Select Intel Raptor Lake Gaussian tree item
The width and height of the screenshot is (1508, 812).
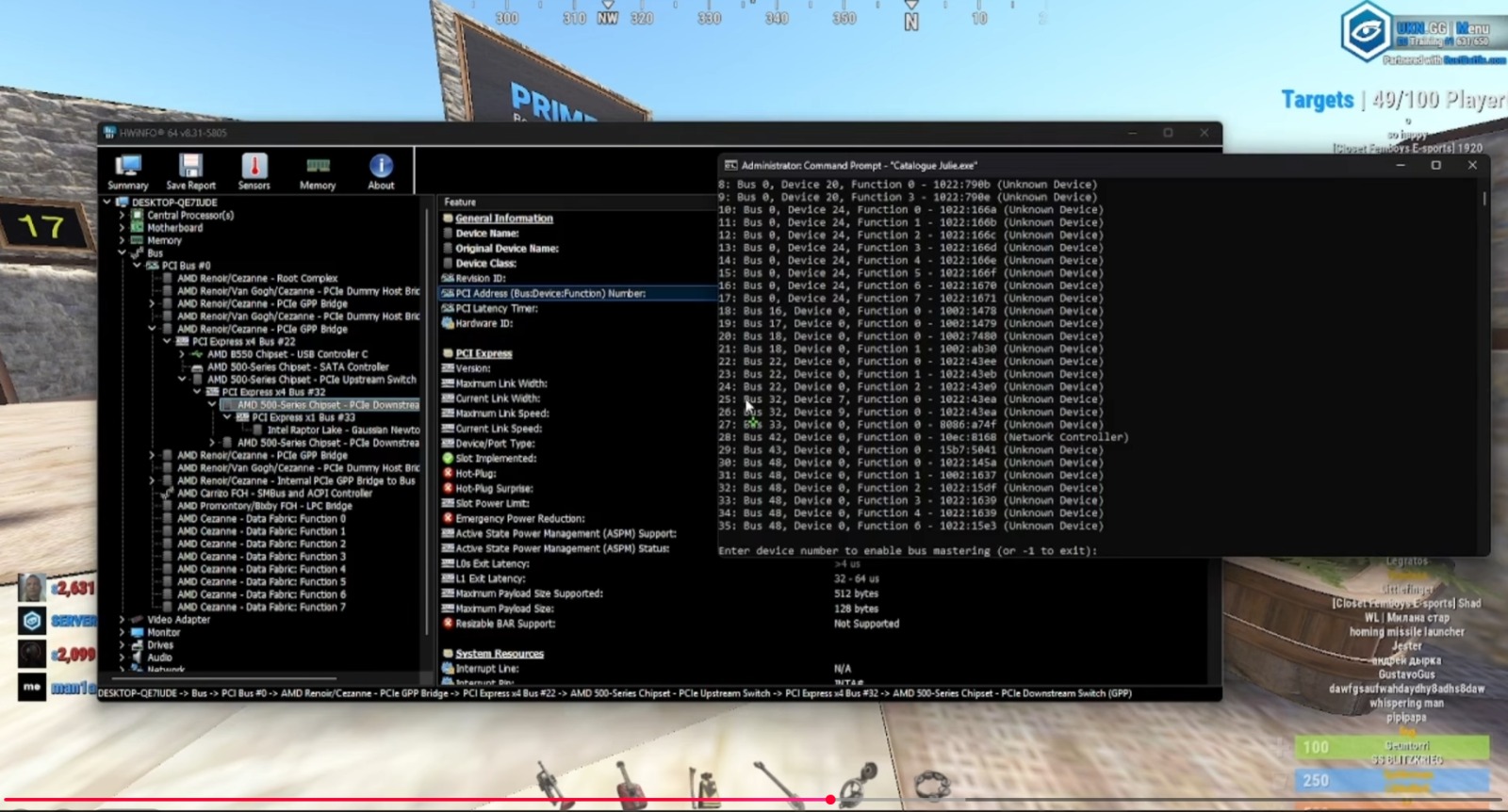[343, 430]
